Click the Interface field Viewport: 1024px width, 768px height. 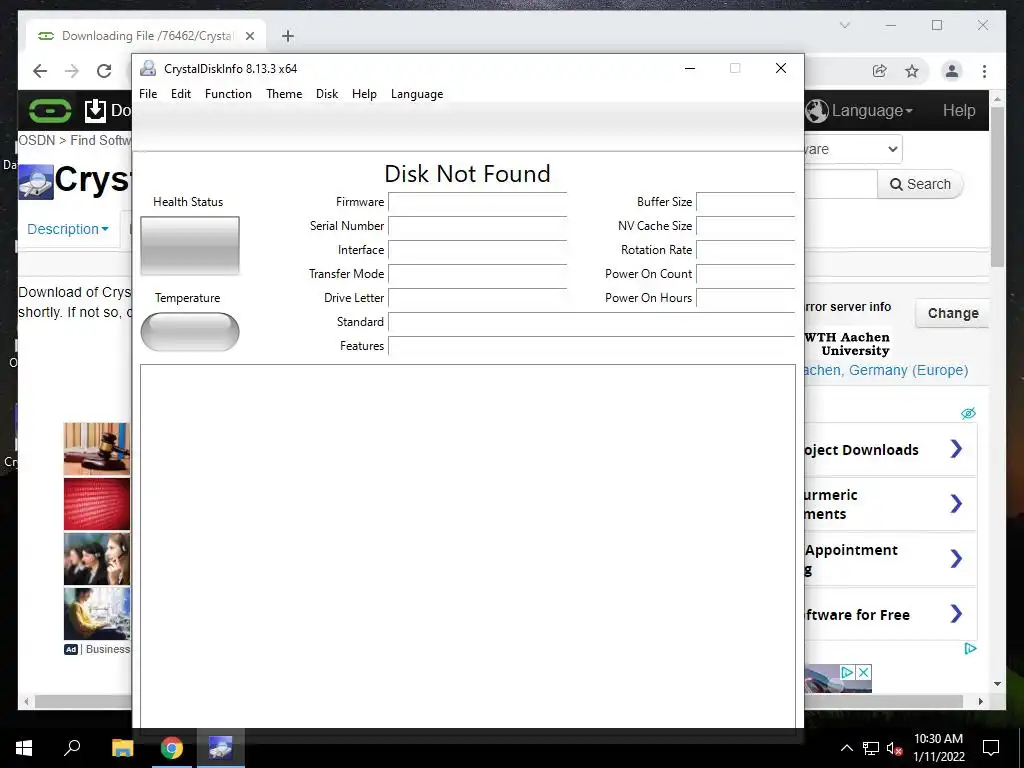[477, 250]
